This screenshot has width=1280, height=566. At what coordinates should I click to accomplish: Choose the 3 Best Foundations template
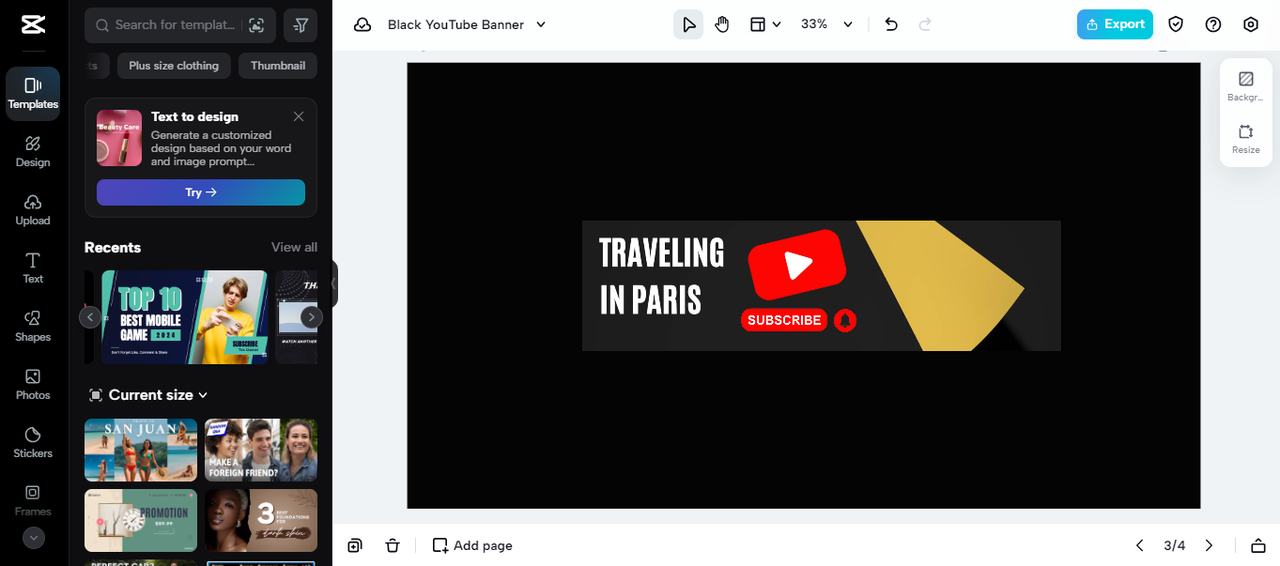pos(261,520)
